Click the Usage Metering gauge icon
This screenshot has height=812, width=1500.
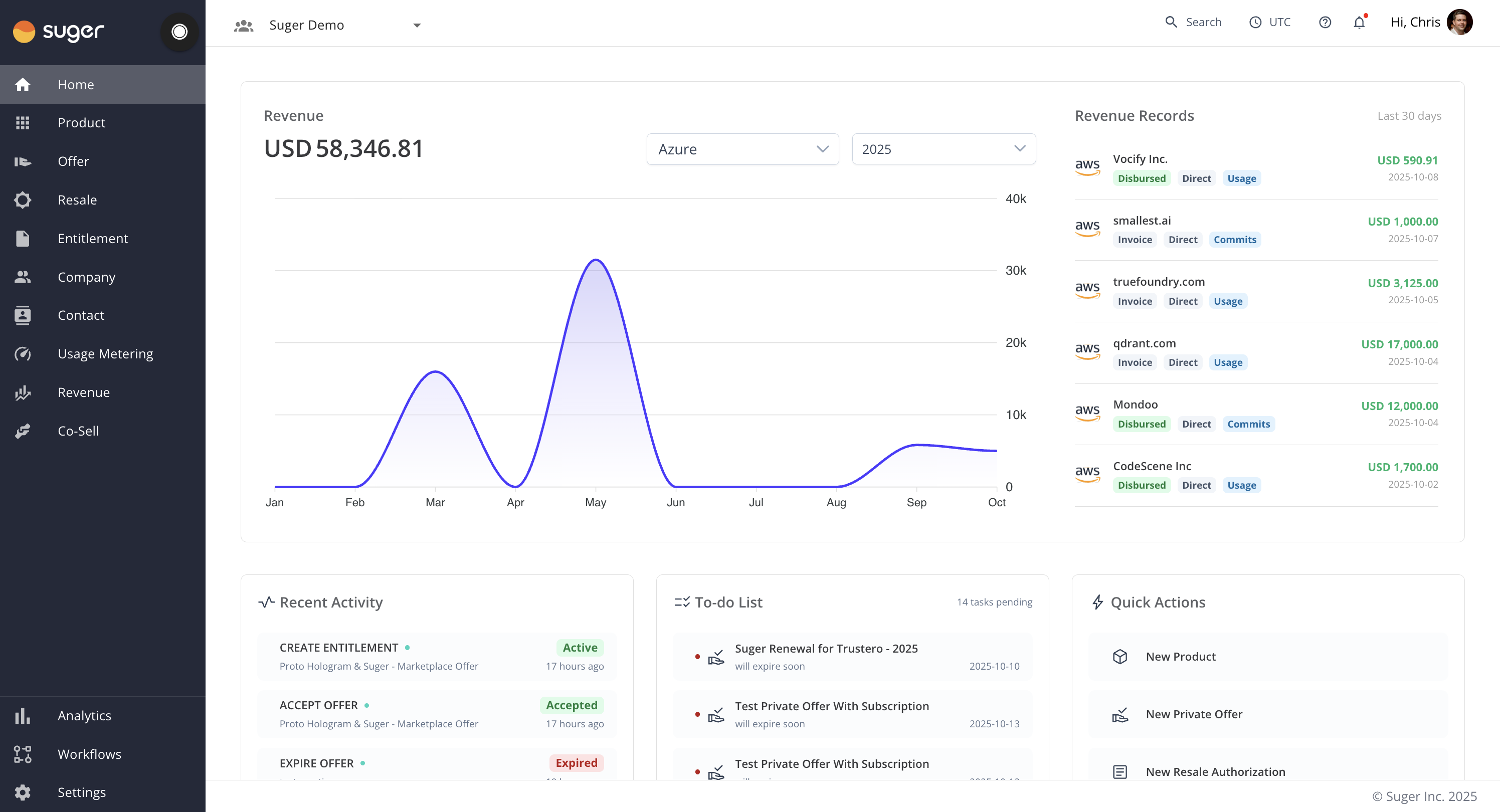(x=23, y=354)
